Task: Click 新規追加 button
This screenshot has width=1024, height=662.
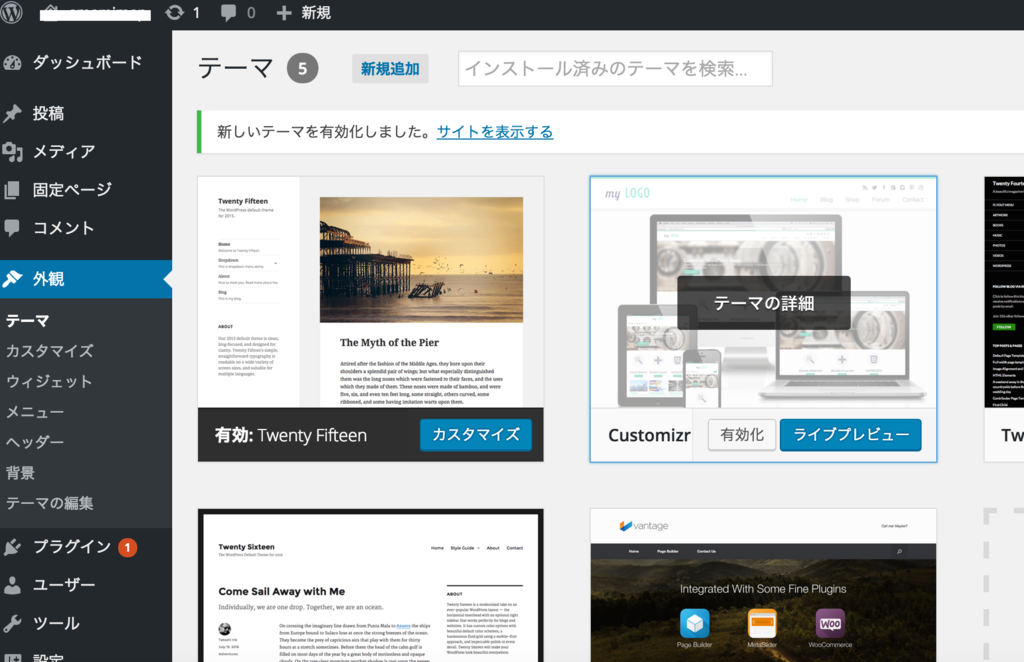Action: pos(390,69)
